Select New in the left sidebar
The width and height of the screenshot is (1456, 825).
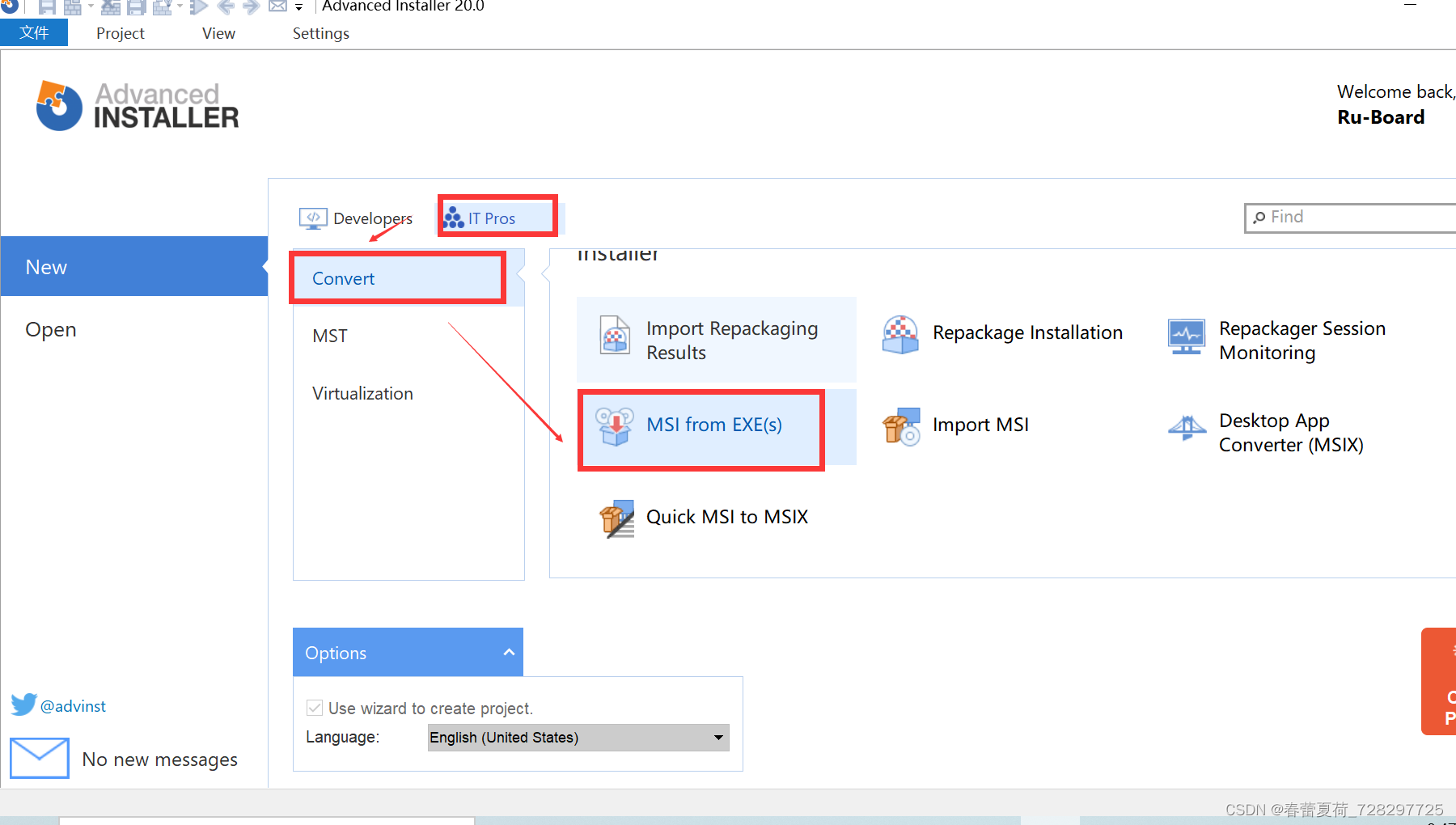[134, 267]
